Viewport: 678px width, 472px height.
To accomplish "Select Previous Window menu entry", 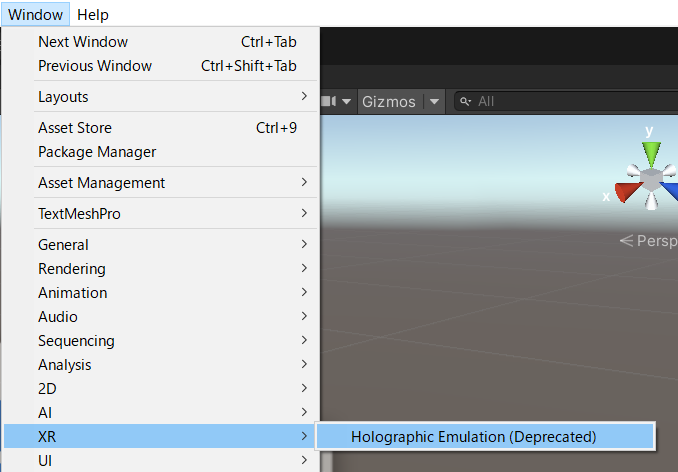I will click(x=160, y=66).
